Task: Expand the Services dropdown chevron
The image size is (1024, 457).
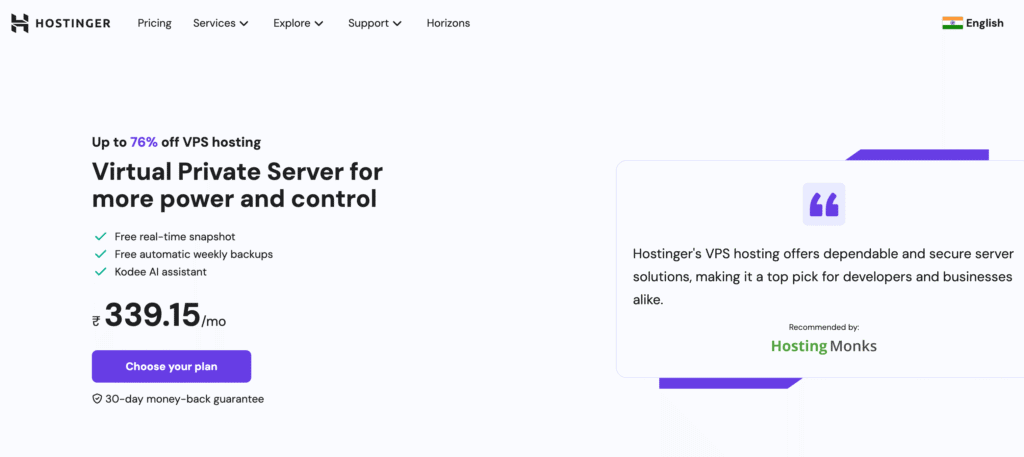Action: 244,24
